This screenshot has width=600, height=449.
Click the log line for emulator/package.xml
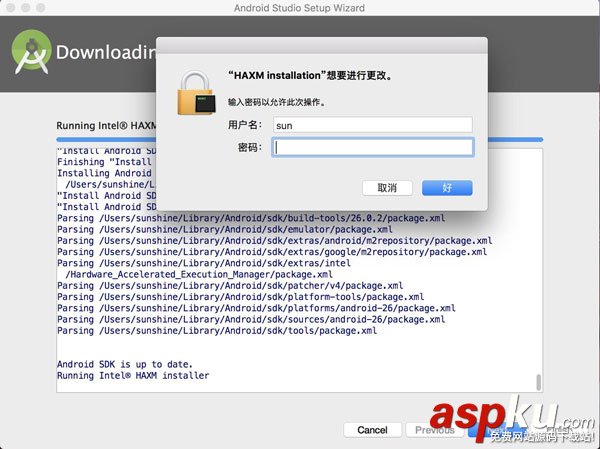[225, 229]
